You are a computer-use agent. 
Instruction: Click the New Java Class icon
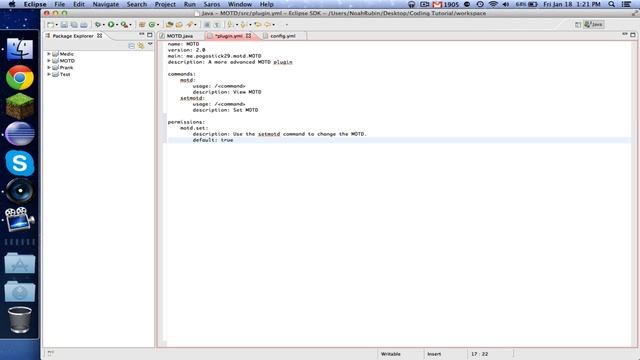point(152,25)
